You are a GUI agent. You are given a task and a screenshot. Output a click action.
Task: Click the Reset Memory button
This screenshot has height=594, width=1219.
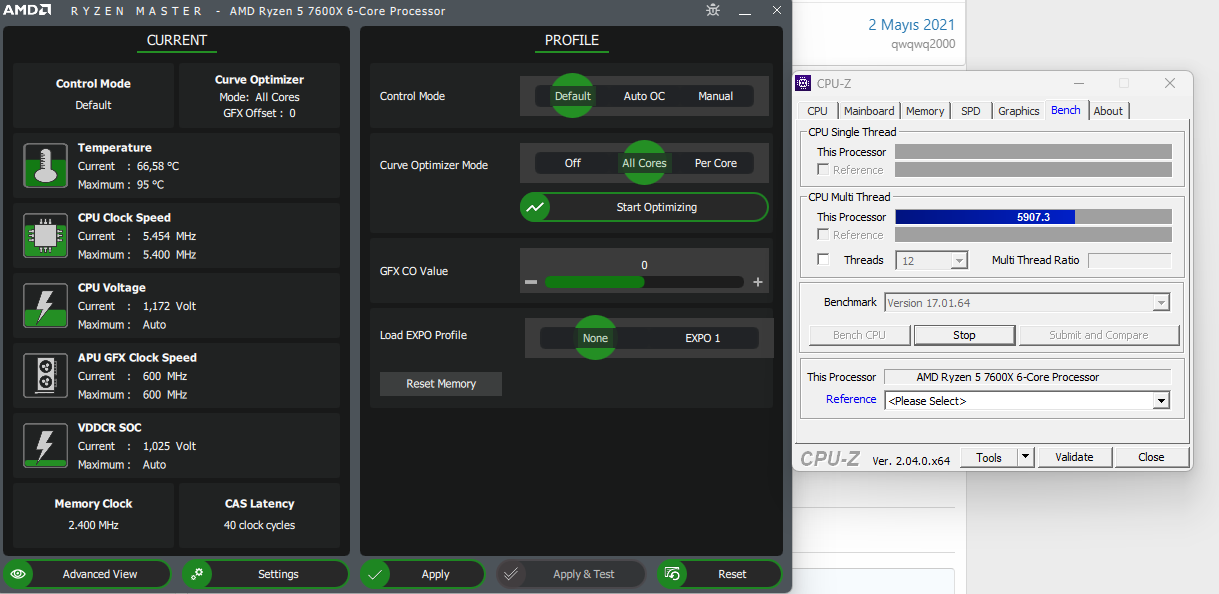coord(441,384)
